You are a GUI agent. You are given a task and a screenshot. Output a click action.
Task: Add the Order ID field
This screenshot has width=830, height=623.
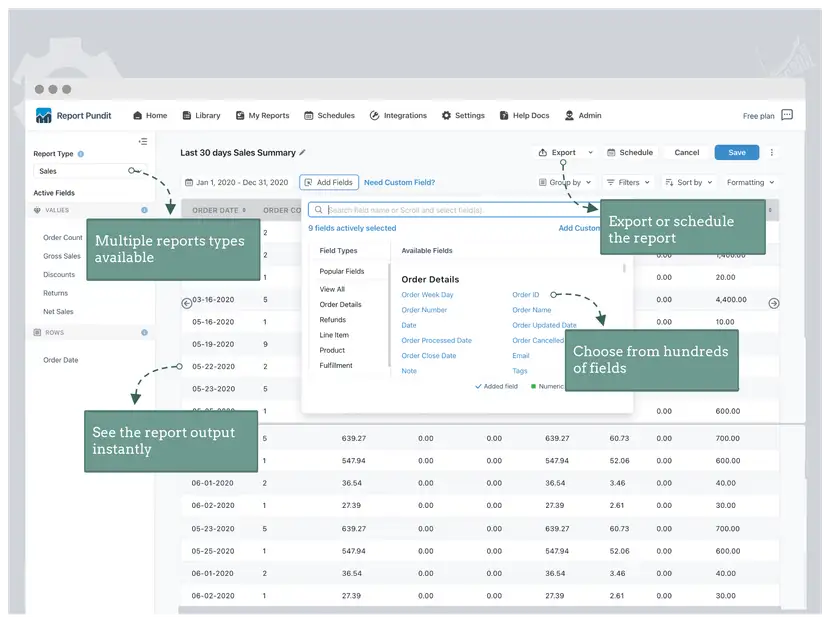point(526,295)
